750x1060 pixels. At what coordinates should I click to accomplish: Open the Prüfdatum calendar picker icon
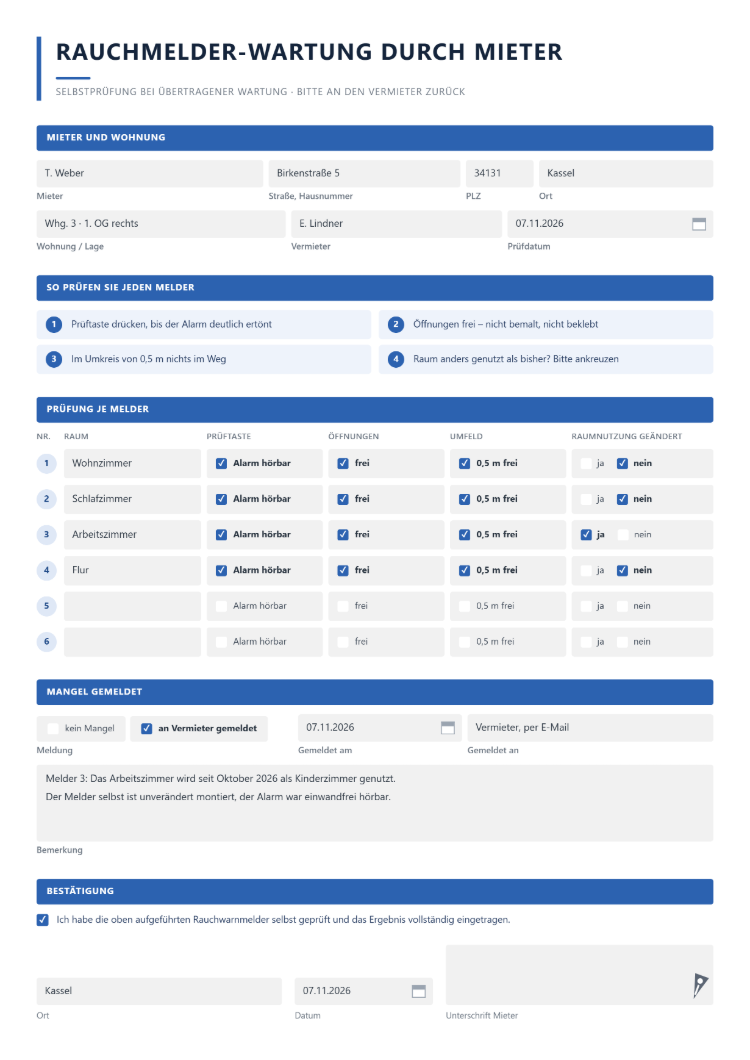(x=699, y=224)
